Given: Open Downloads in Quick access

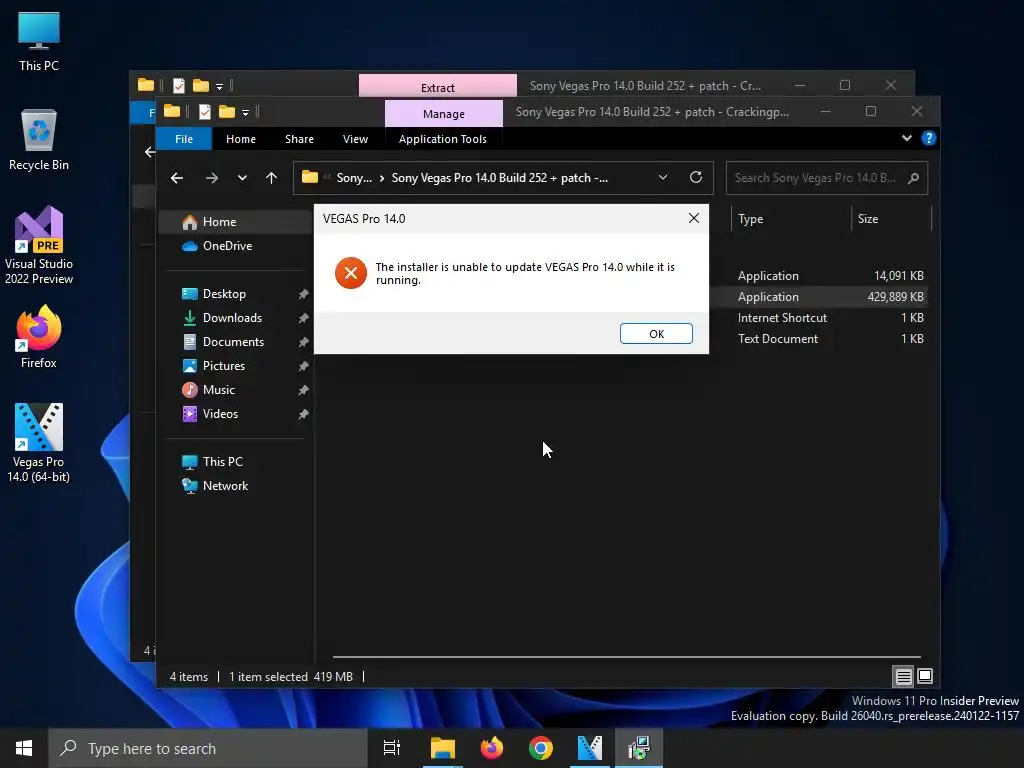Looking at the screenshot, I should [232, 318].
